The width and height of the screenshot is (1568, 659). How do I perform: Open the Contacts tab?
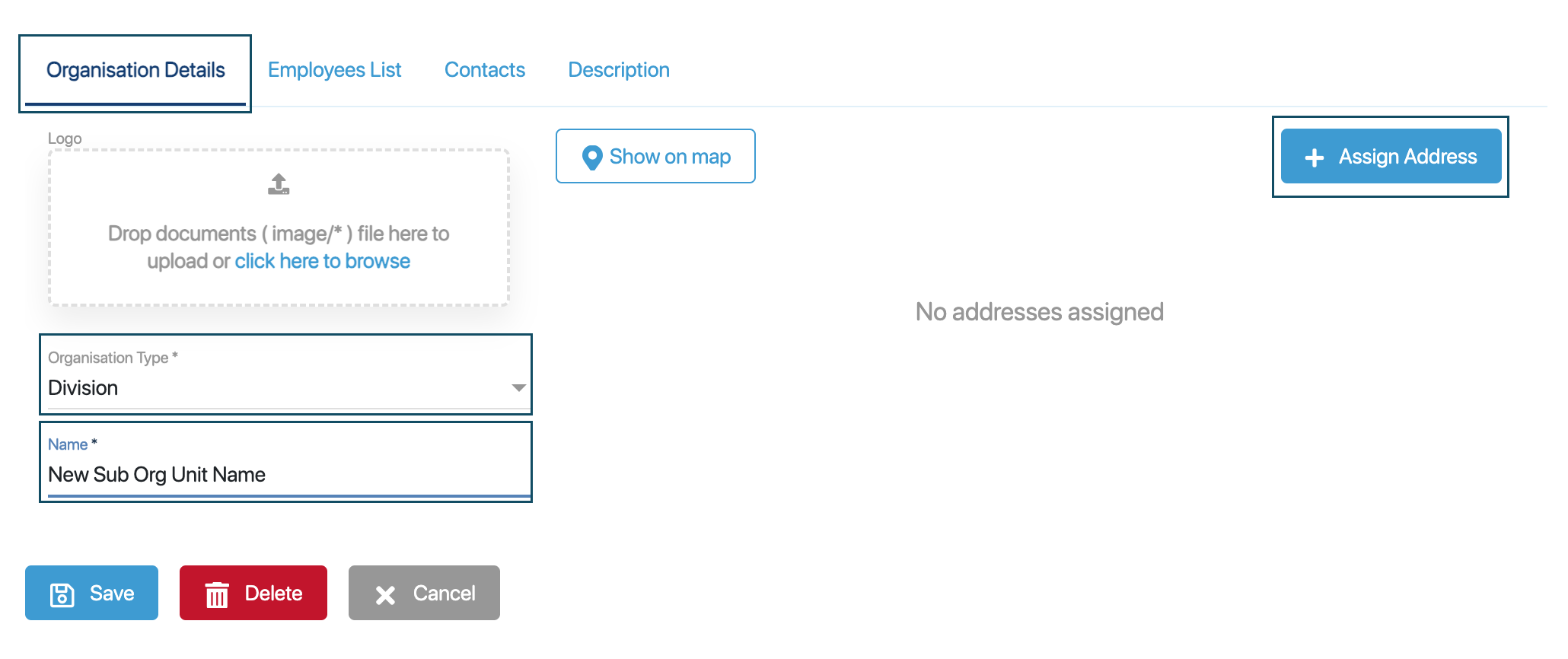click(484, 70)
